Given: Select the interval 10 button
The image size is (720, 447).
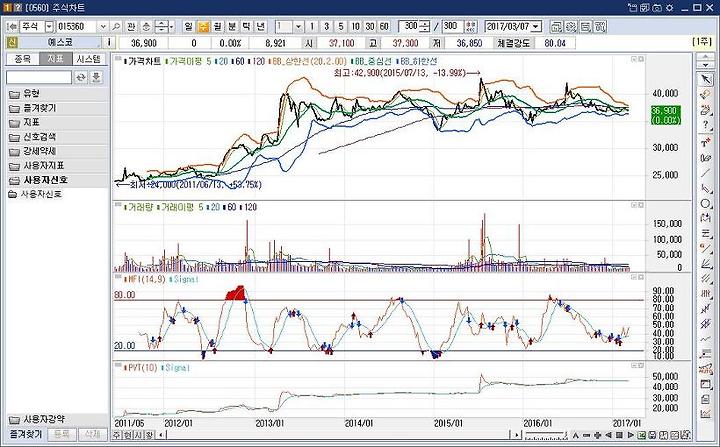Looking at the screenshot, I should coord(355,26).
